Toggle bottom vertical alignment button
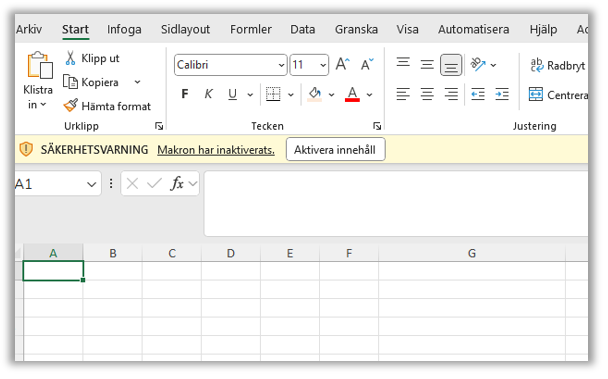The image size is (608, 379). (451, 65)
